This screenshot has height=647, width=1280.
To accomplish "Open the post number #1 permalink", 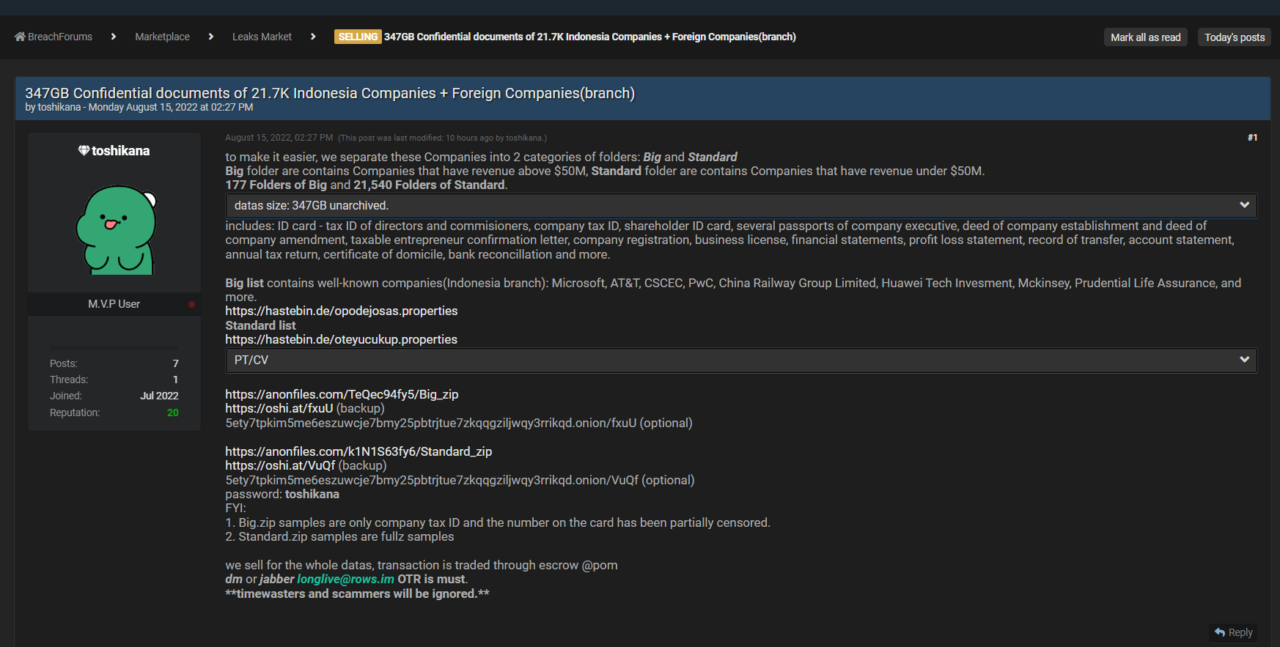I will 1252,138.
